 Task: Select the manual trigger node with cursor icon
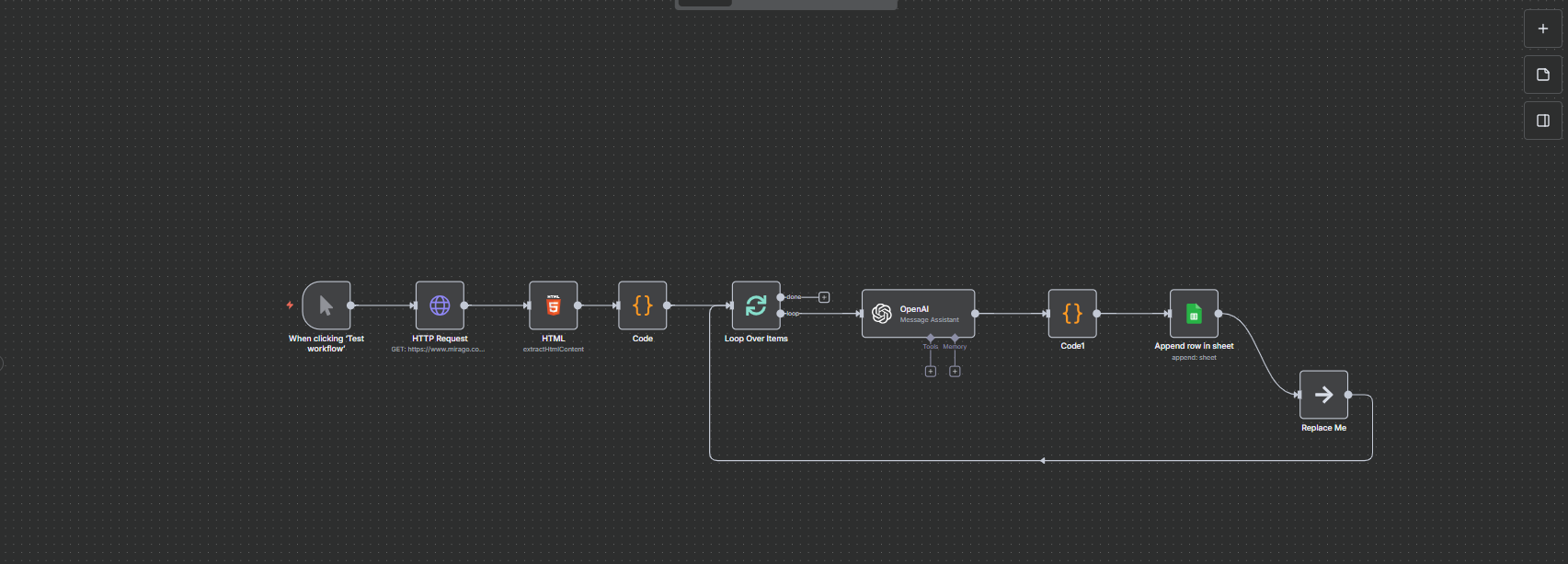[x=326, y=305]
